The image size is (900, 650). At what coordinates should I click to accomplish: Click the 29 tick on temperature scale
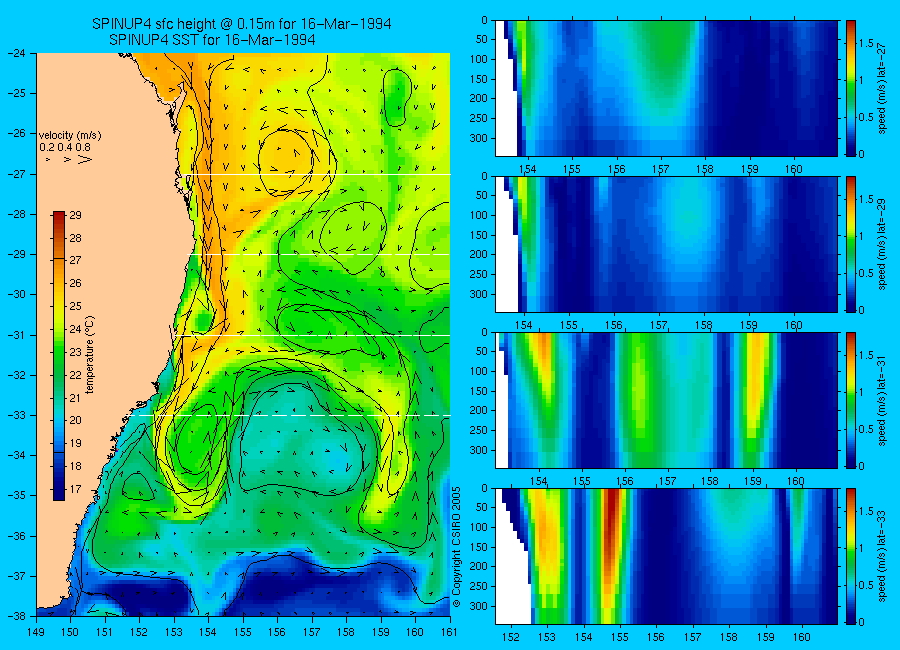(75, 215)
